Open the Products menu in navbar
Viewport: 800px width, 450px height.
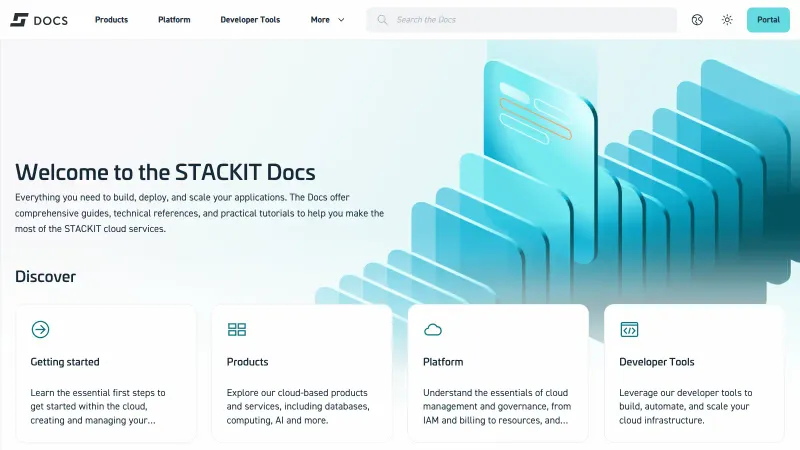111,20
